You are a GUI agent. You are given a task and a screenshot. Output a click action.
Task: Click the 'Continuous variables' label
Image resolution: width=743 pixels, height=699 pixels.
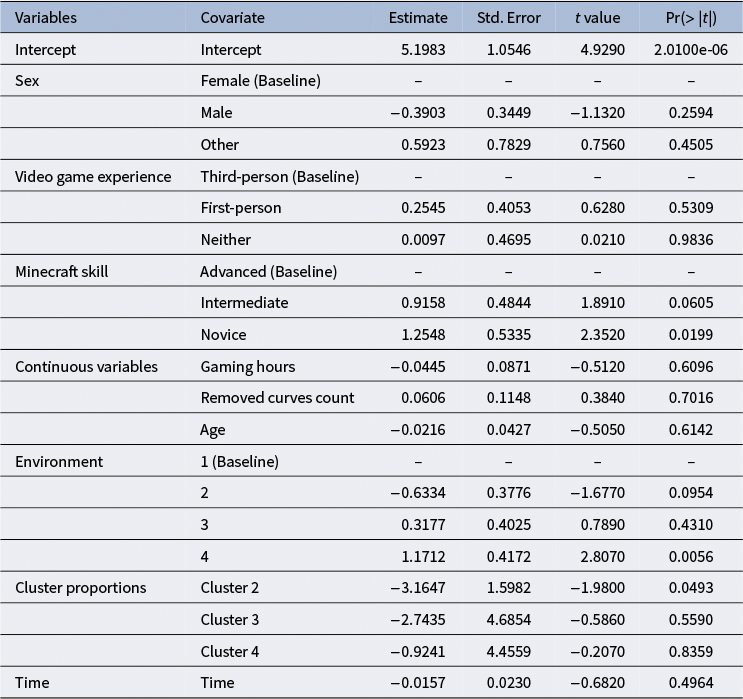[x=86, y=367]
